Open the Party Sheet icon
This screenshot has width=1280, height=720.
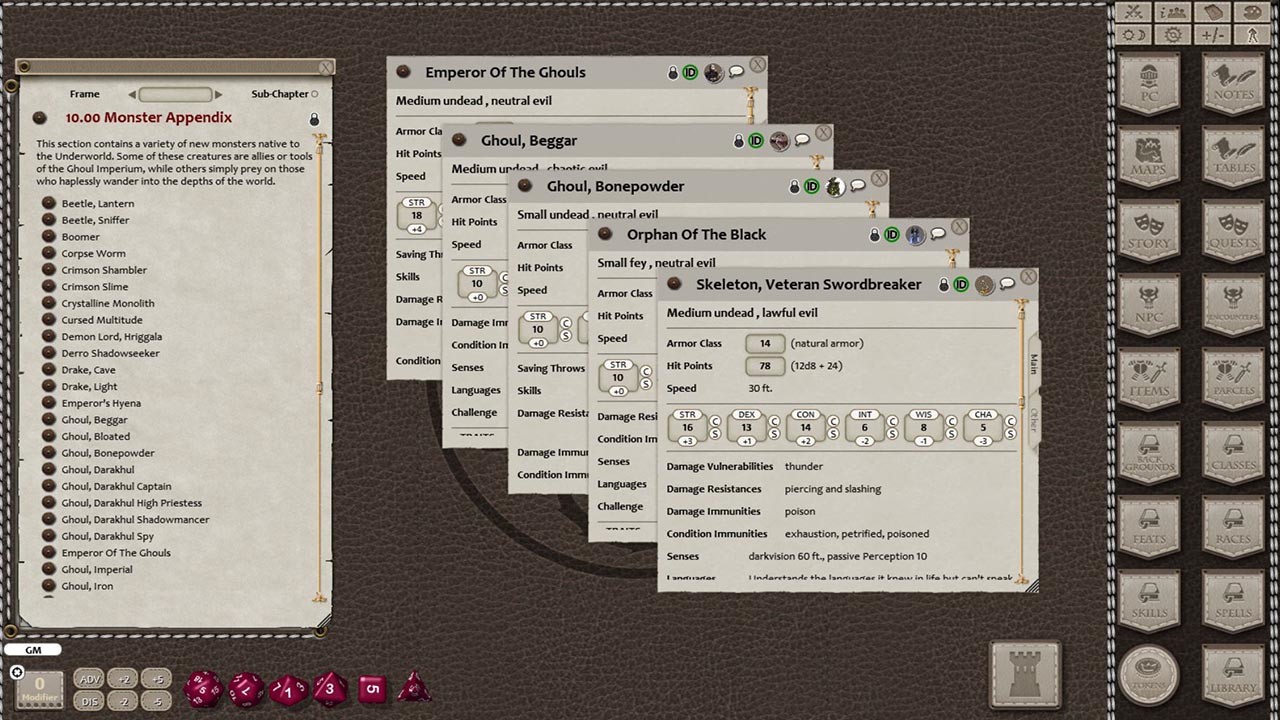(x=1171, y=12)
